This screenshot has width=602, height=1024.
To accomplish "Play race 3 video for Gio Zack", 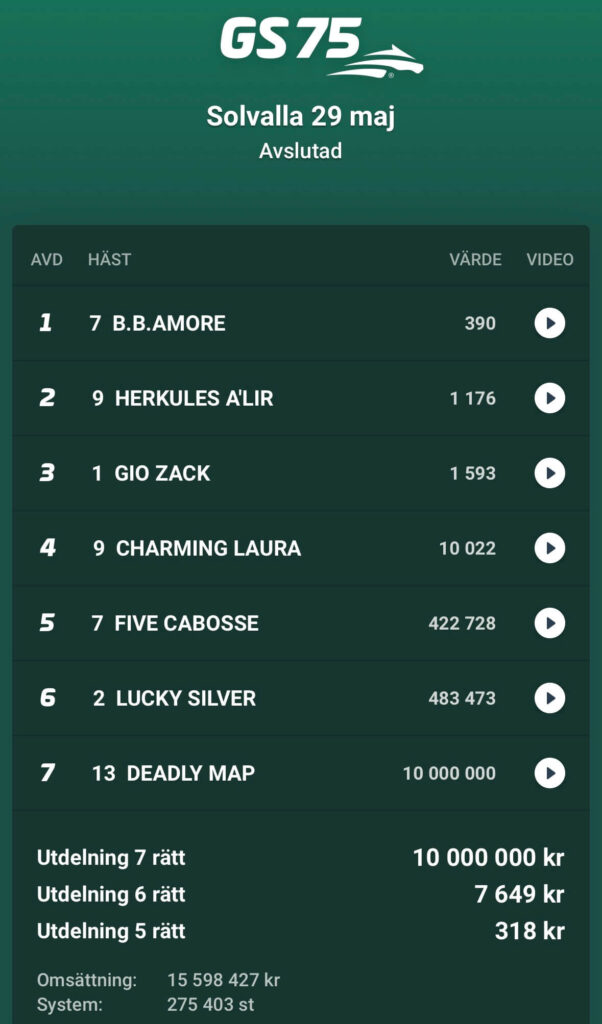I will pos(550,473).
